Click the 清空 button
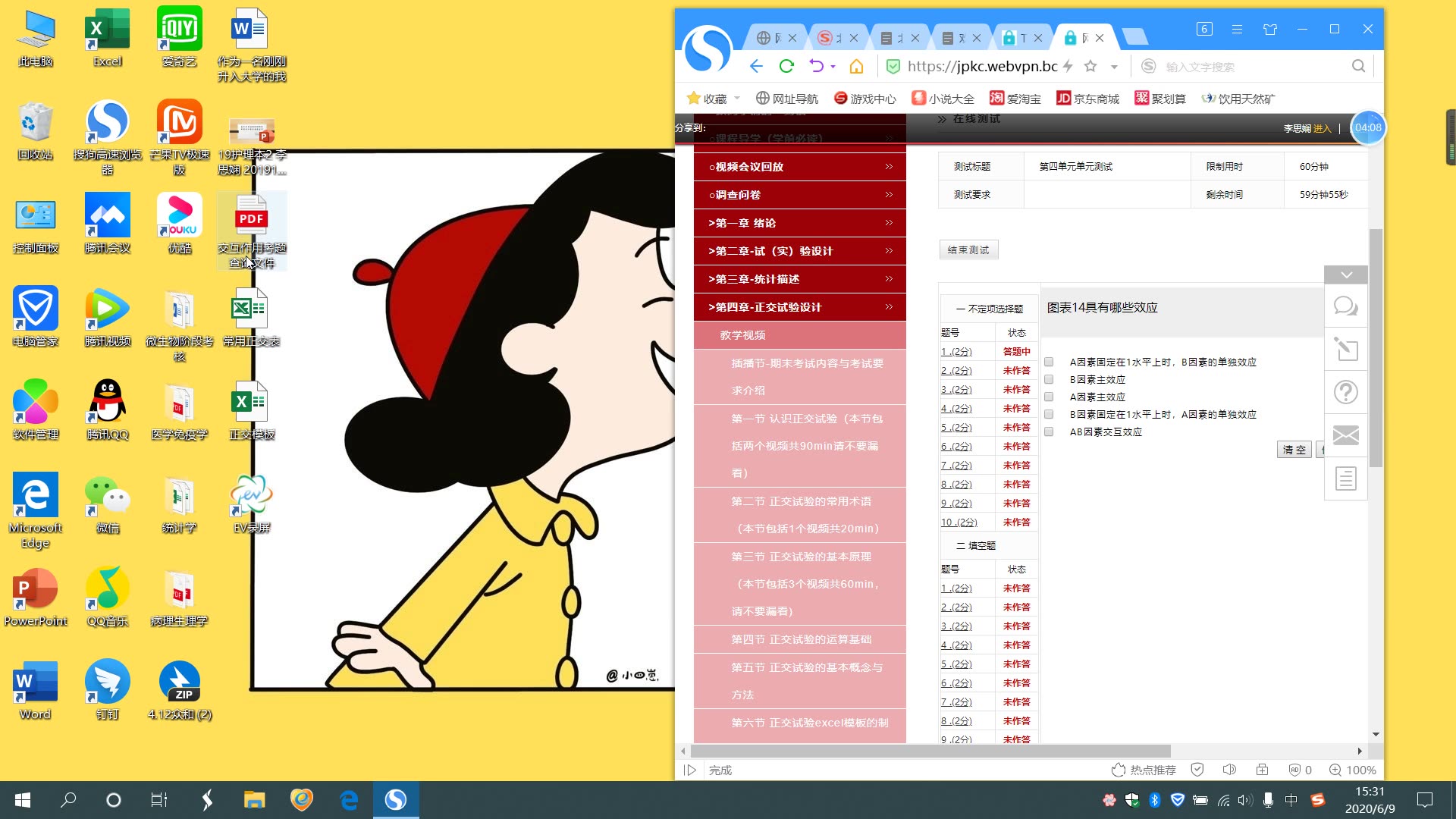 (1294, 450)
